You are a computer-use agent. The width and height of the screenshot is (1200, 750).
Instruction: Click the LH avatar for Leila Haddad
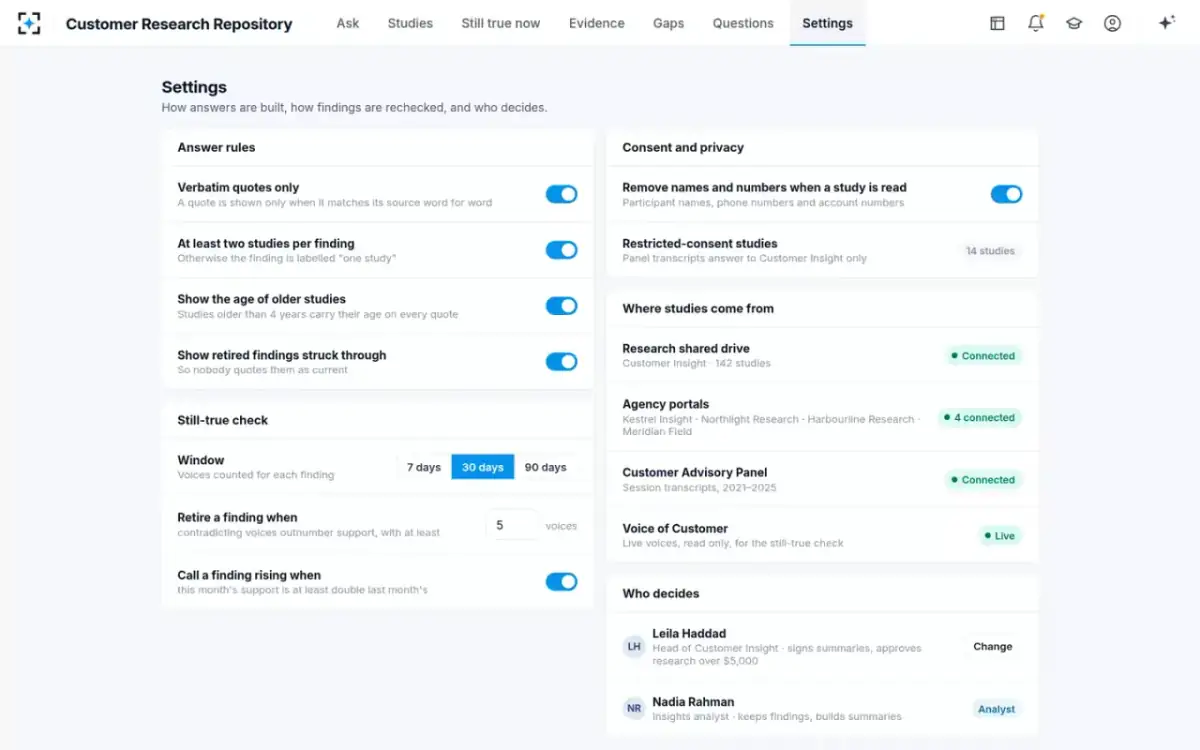click(x=634, y=647)
